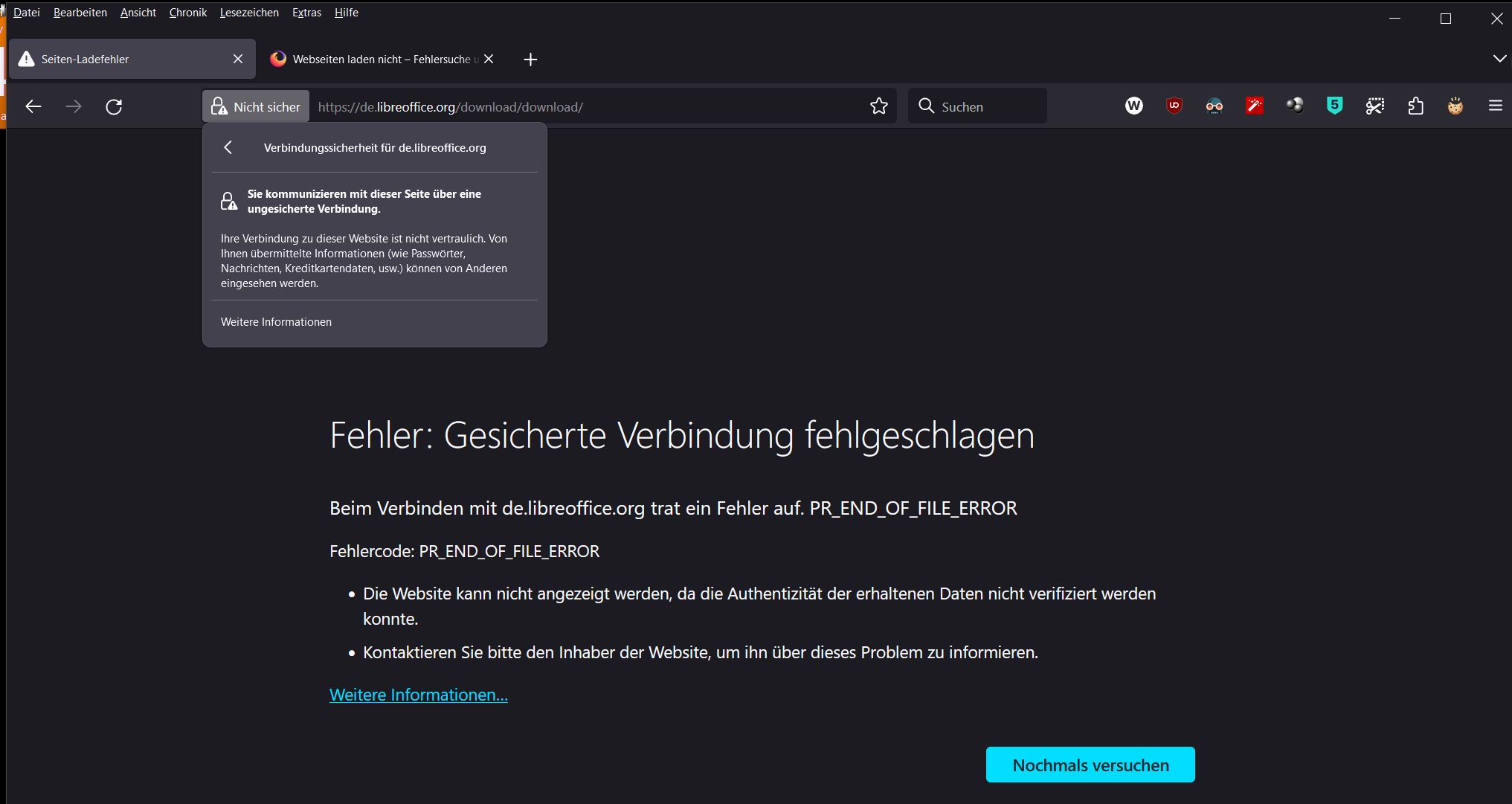
Task: Open the Bearbeiten menu
Action: [x=80, y=13]
